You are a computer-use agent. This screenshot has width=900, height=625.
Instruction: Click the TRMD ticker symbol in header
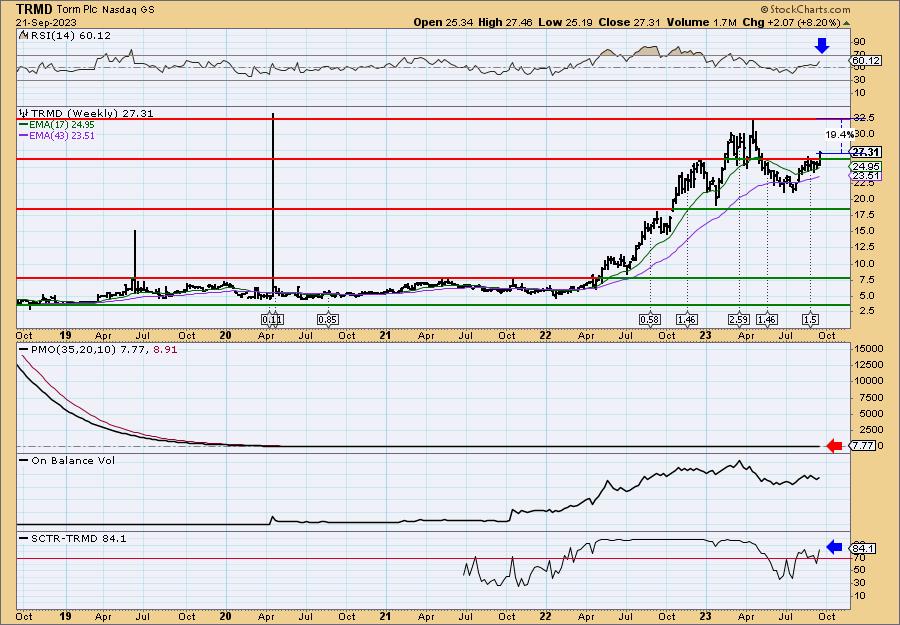(34, 9)
